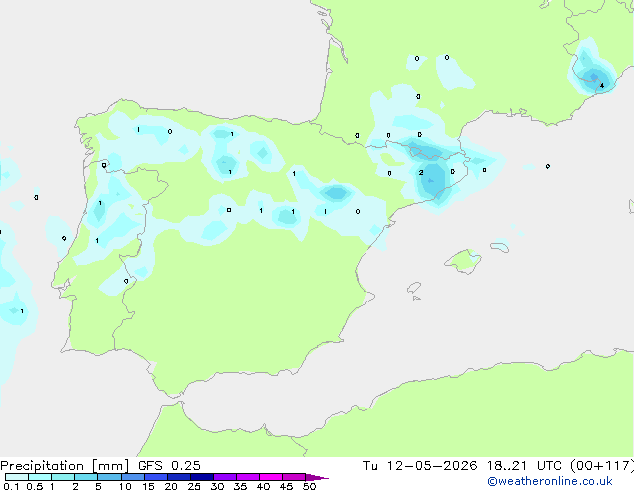Click the island of Menorca on the map

[500, 247]
